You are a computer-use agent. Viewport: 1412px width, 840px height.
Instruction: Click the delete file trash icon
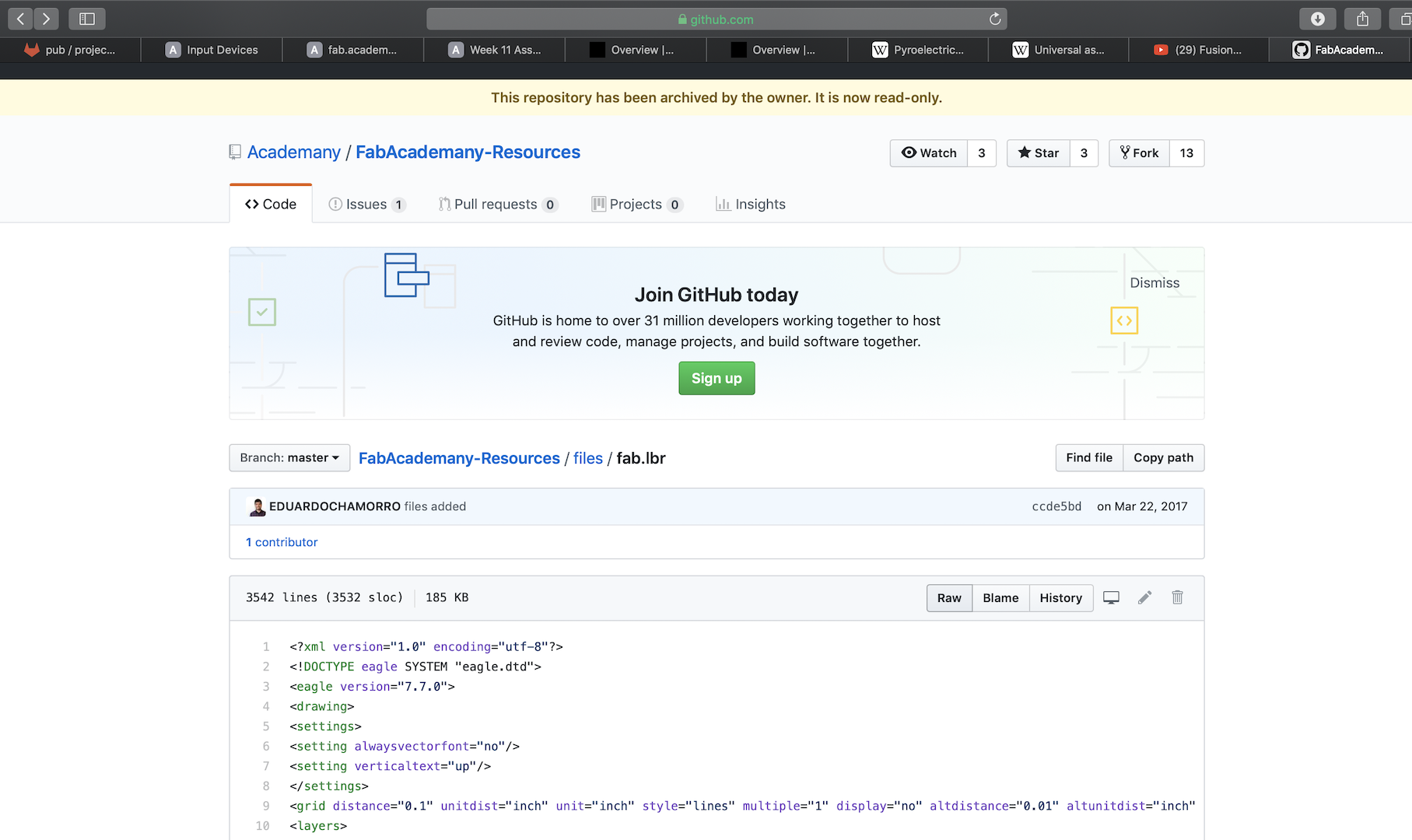(1177, 597)
